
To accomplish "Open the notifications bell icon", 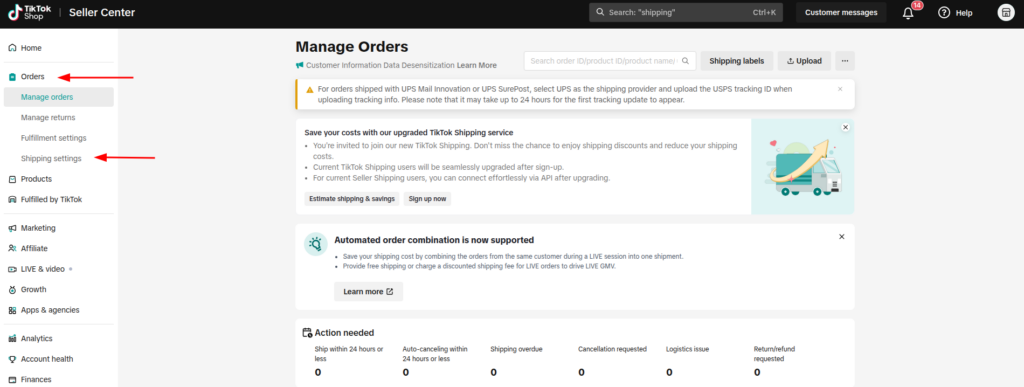I will click(x=908, y=13).
